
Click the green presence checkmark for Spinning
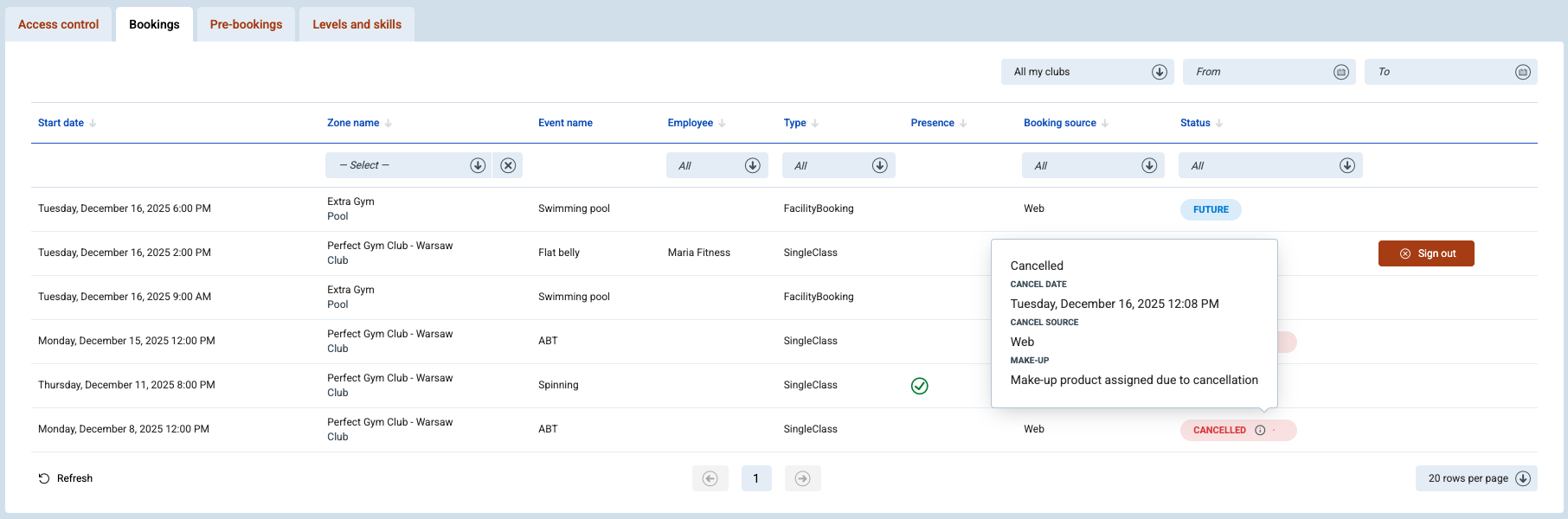coord(919,386)
